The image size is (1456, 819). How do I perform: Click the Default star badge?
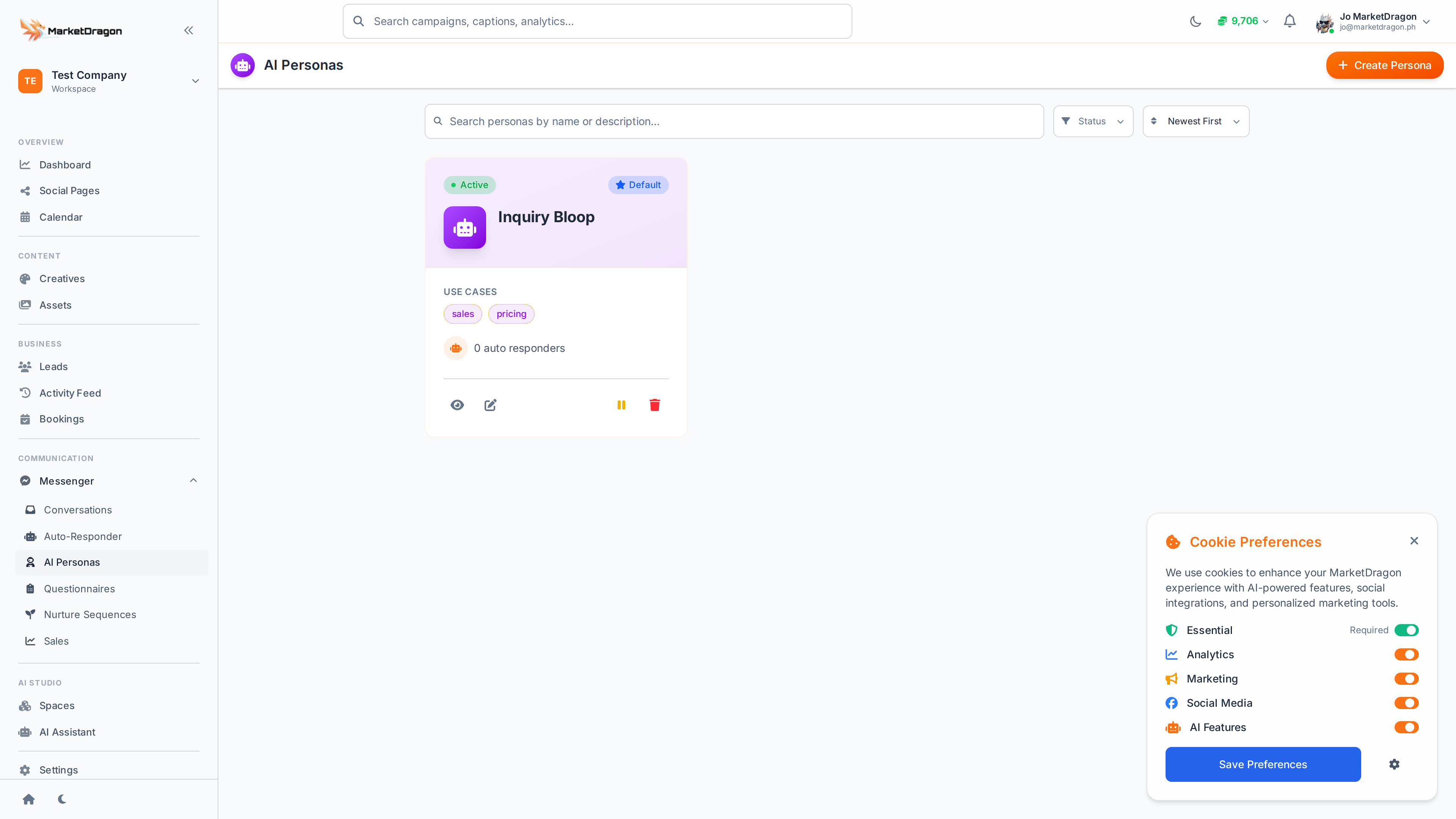(638, 185)
